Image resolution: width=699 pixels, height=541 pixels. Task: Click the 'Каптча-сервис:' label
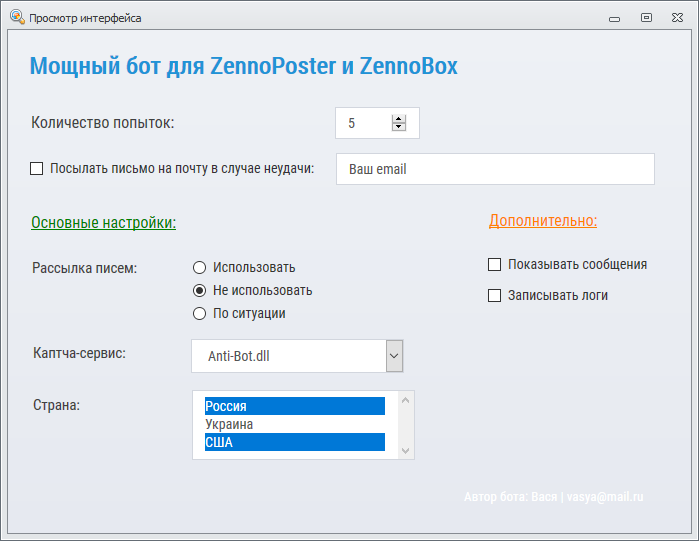pos(79,353)
